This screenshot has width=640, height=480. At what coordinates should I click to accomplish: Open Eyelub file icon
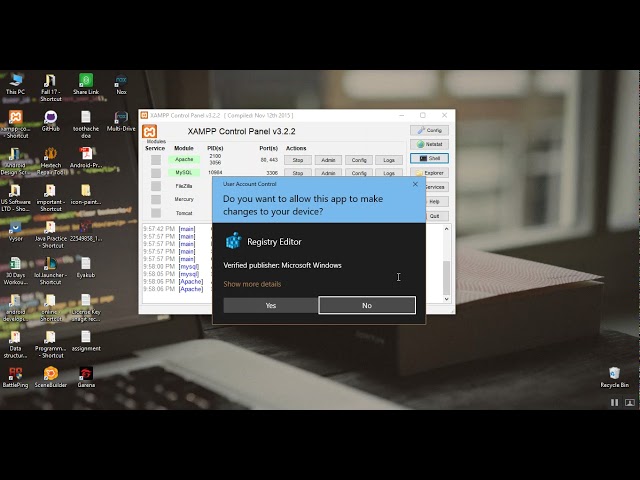point(86,267)
